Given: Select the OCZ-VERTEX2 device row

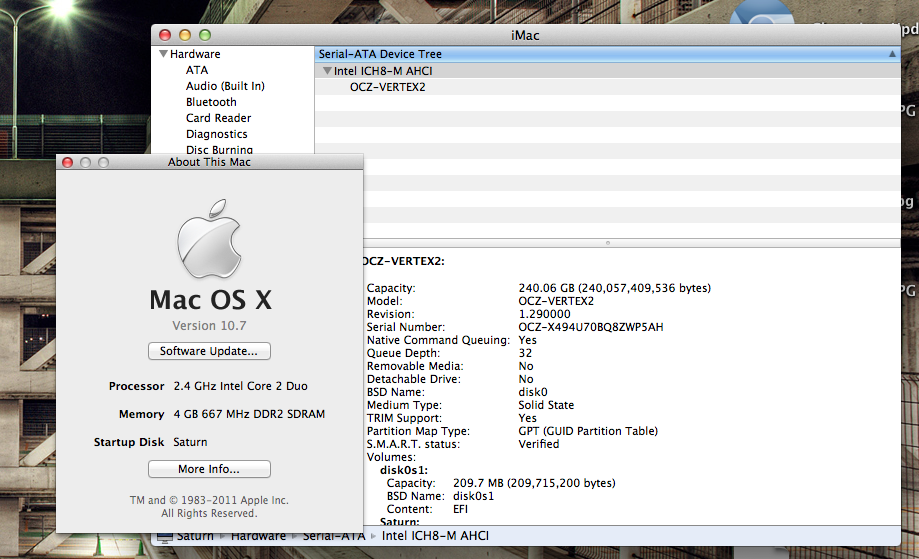Looking at the screenshot, I should coord(607,87).
